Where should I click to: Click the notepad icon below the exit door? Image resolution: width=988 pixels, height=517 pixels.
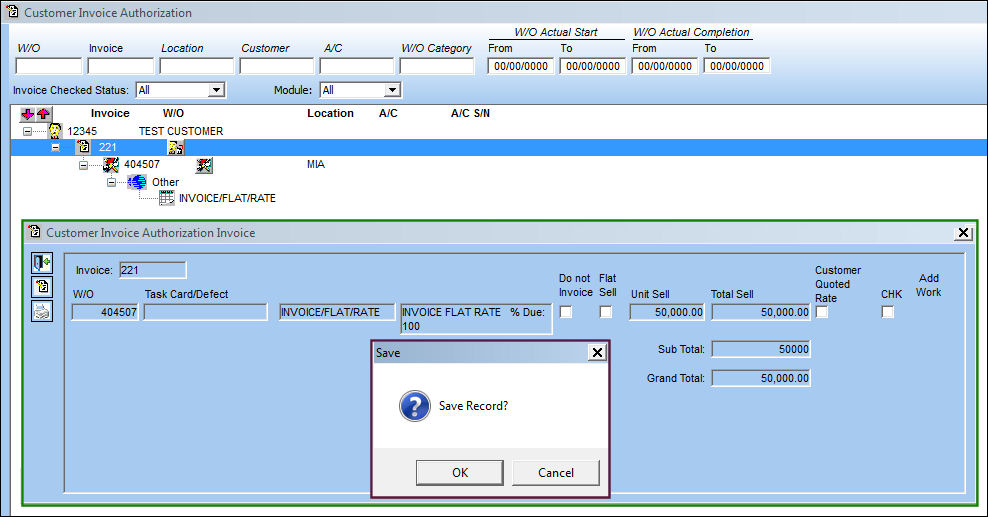(x=42, y=287)
